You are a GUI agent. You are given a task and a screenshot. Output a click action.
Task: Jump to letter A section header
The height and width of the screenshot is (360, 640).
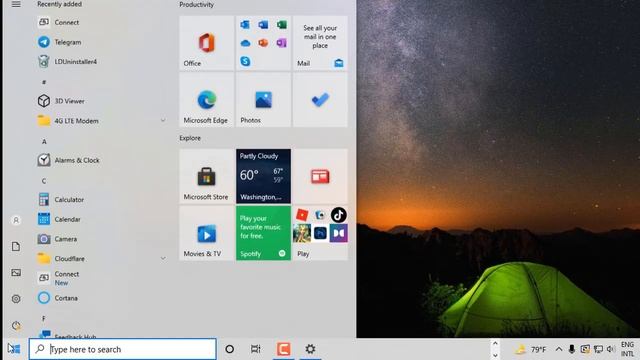click(x=44, y=142)
